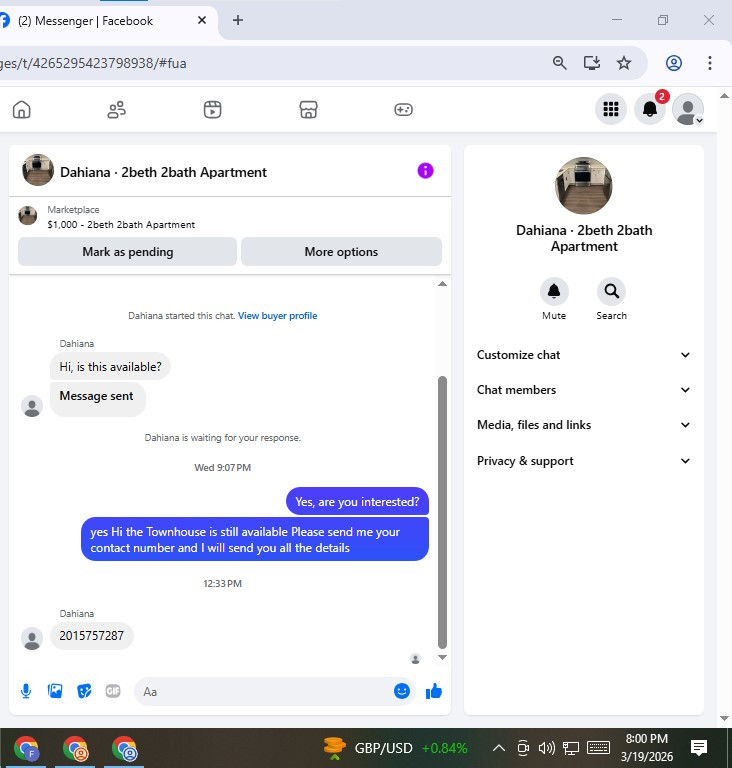Click the touch keyboard tray icon
The width and height of the screenshot is (732, 768).
click(598, 748)
